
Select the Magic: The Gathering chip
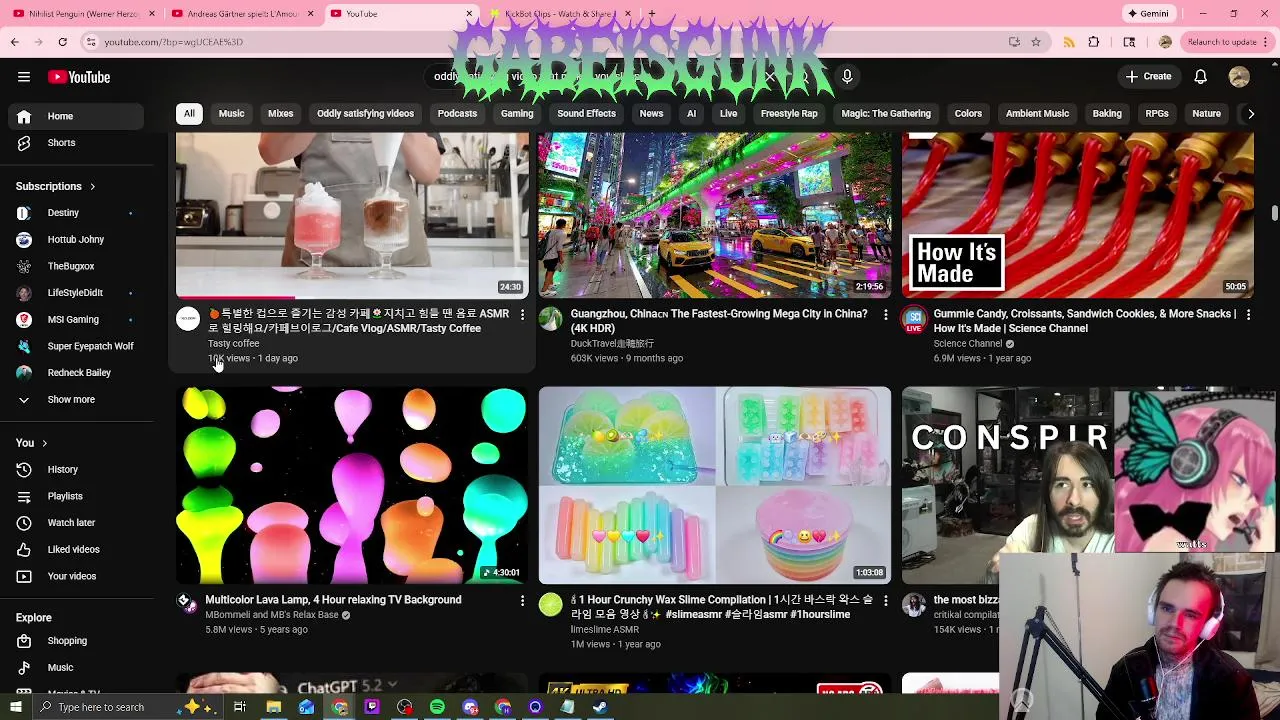tap(886, 114)
